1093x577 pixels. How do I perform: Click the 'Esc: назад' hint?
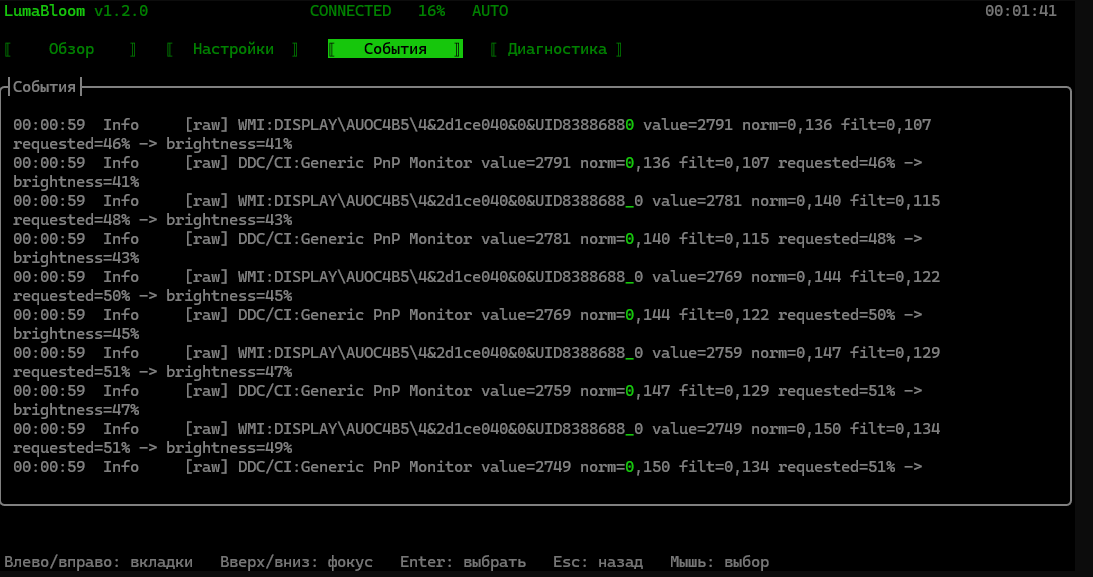point(598,562)
